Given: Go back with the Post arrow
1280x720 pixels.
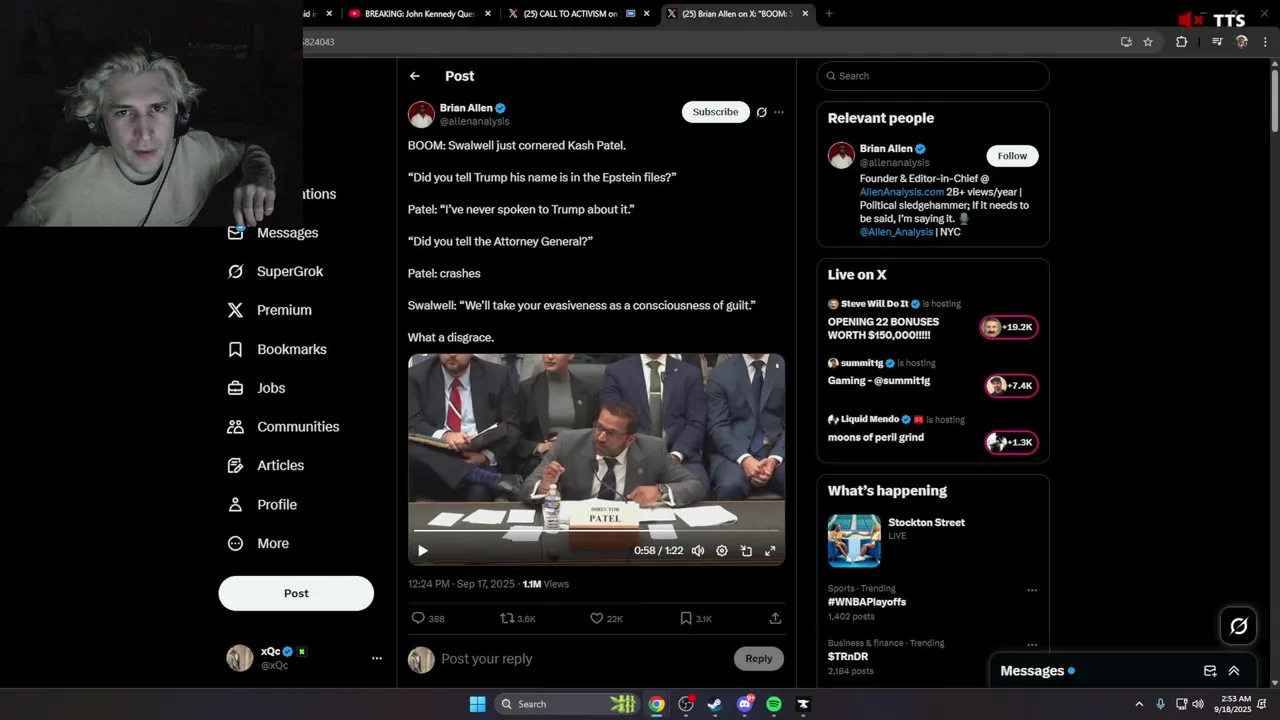Looking at the screenshot, I should click(x=414, y=76).
